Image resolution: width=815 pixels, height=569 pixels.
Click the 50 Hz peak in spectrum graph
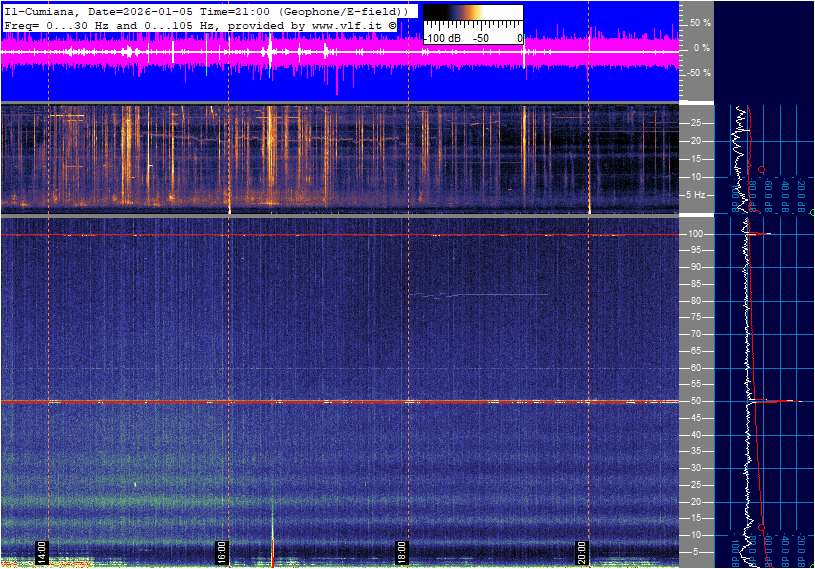click(x=790, y=401)
